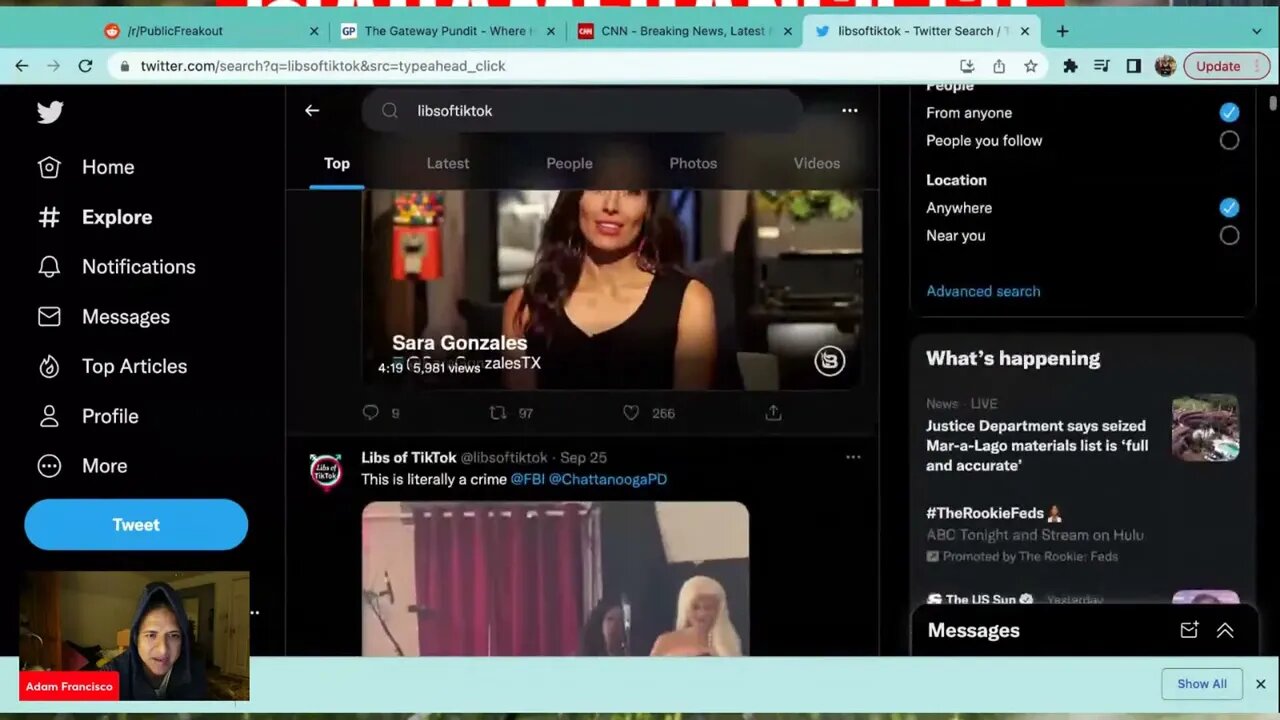1280x720 pixels.
Task: Go back with search page arrow
Action: point(312,111)
